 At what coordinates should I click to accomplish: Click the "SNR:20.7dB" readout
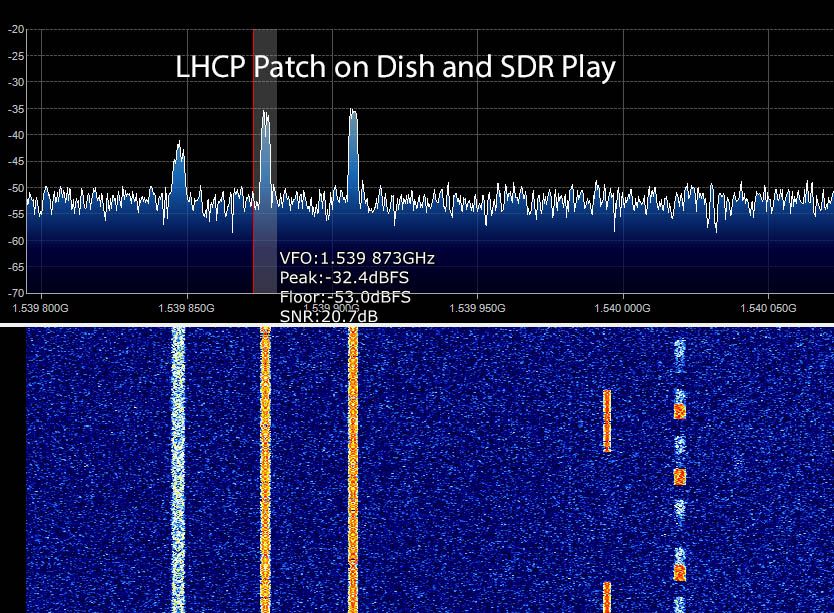pyautogui.click(x=329, y=316)
